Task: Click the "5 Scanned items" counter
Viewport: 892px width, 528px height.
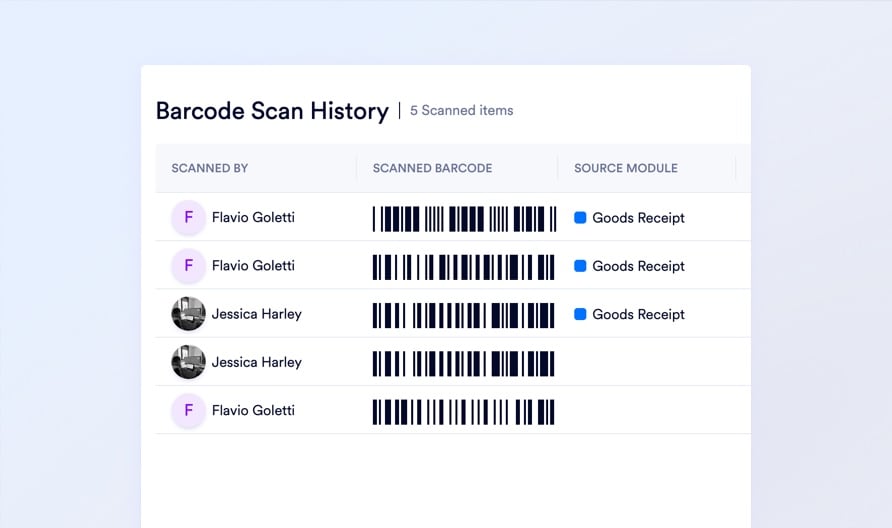Action: coord(461,110)
